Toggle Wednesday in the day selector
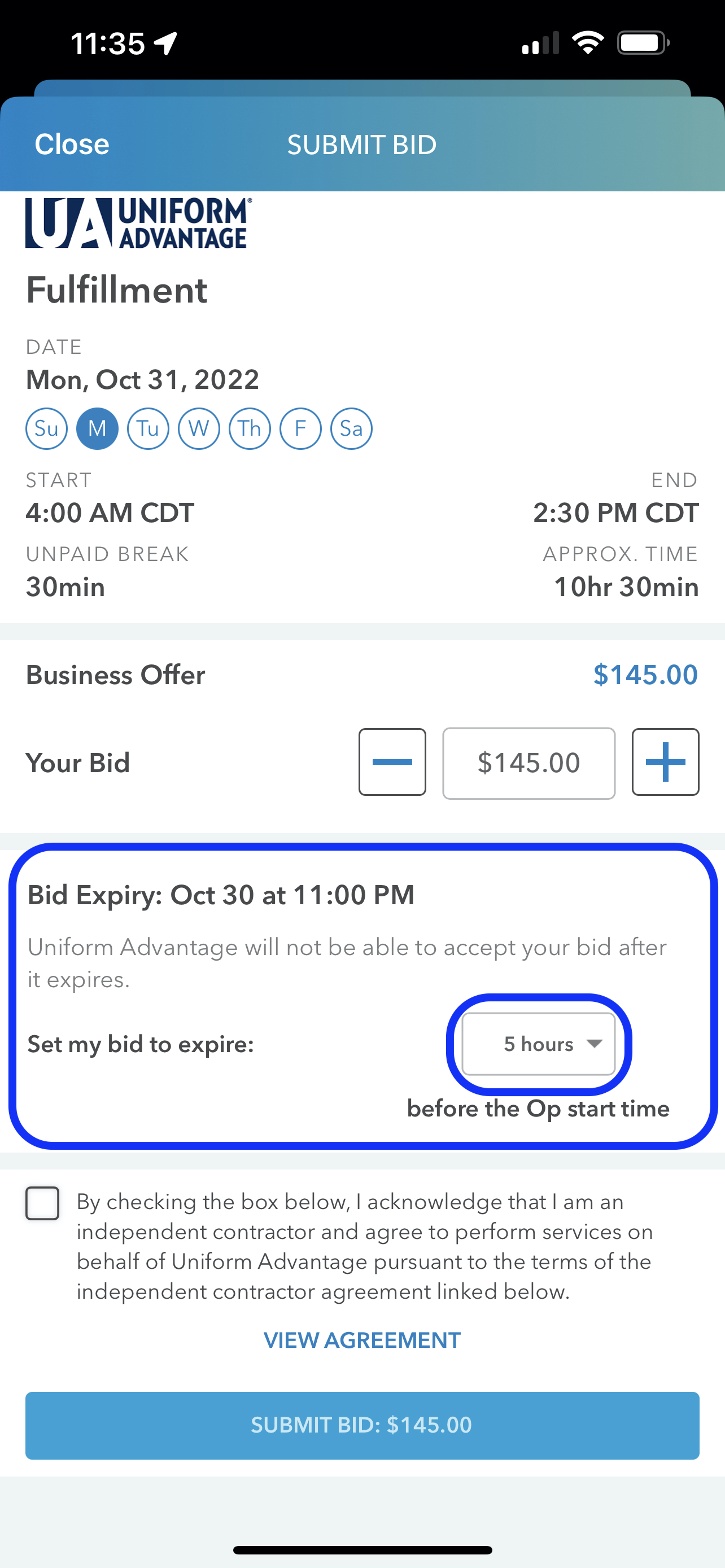The height and width of the screenshot is (1568, 725). coord(198,428)
